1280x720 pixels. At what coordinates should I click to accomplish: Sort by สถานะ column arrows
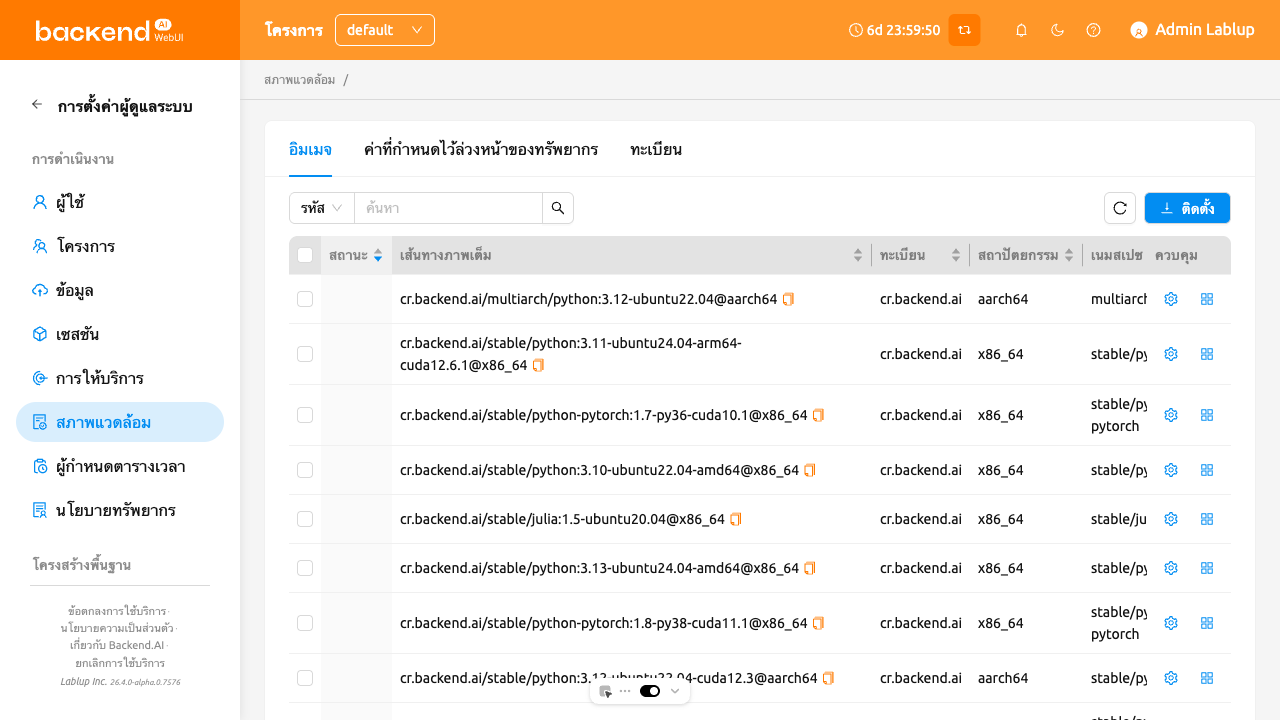[378, 255]
